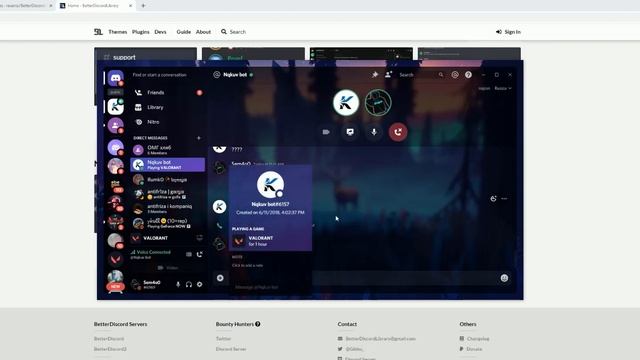Screen dimensions: 640x360
Task: Open a new browser tab
Action: click(143, 6)
